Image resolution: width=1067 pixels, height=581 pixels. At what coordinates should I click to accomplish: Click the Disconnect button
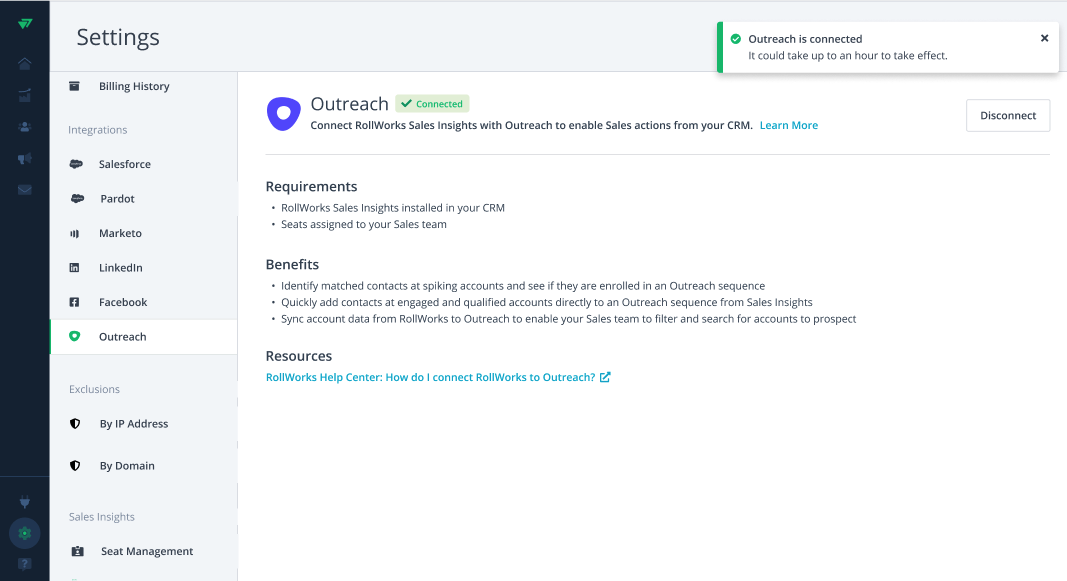(x=1008, y=116)
